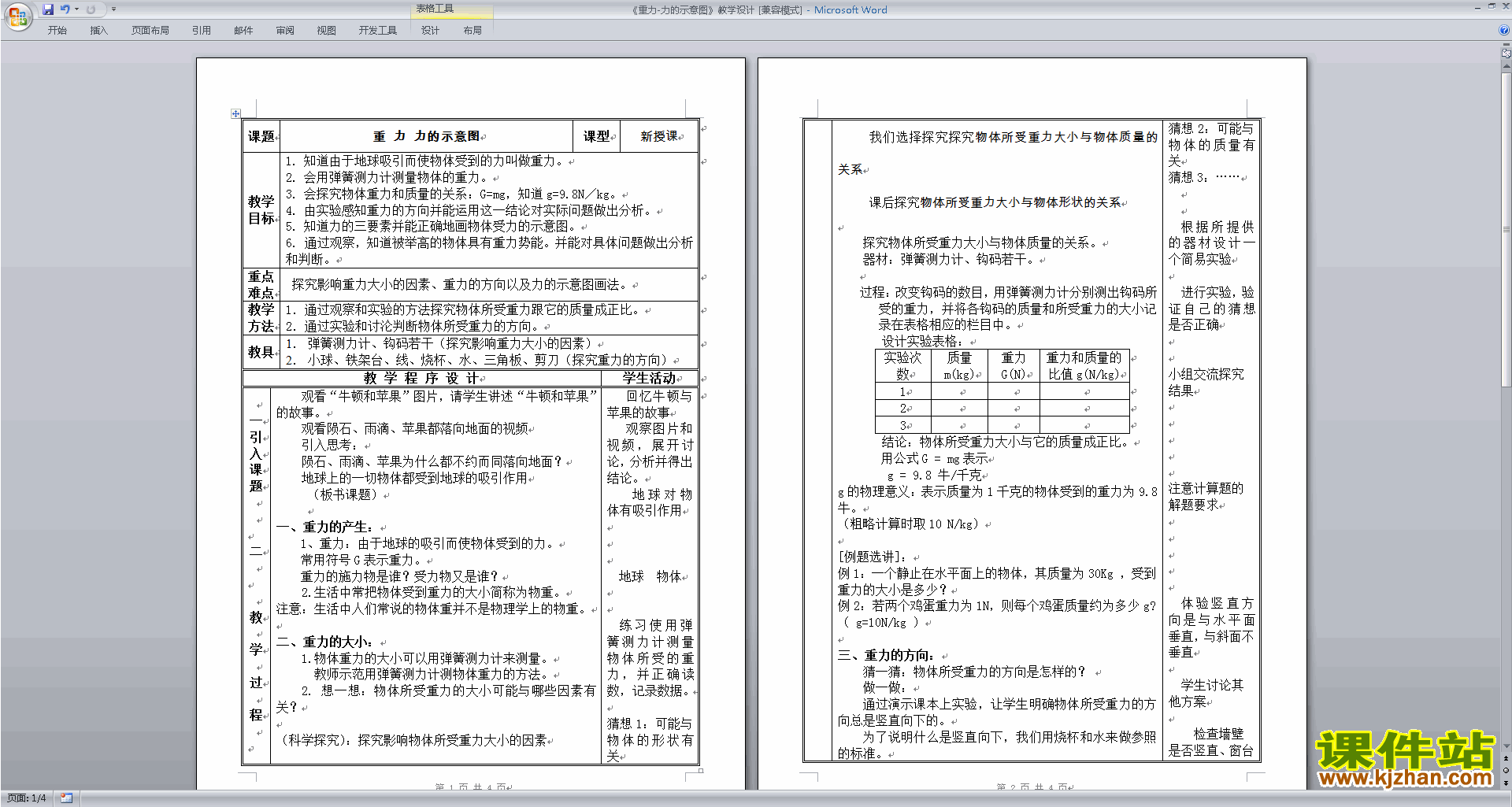Click the 教学目标 row label
This screenshot has width=1512, height=807.
[261, 210]
